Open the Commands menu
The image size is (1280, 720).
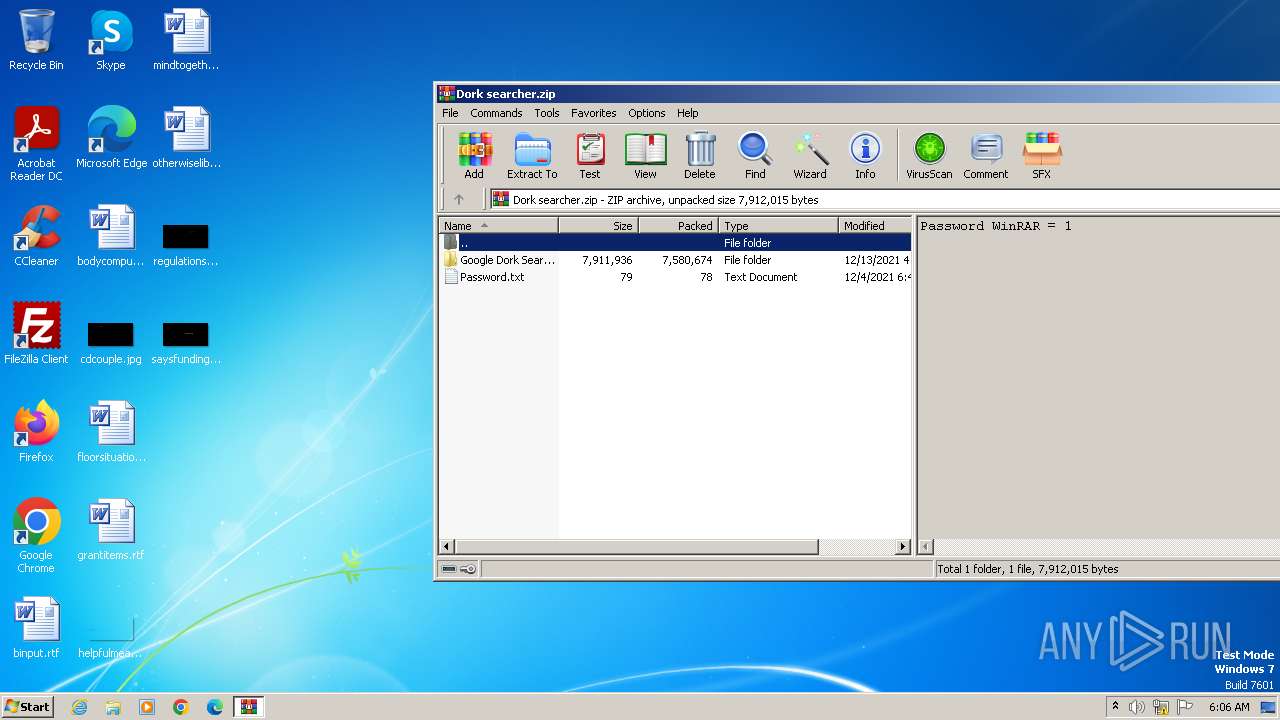click(496, 113)
